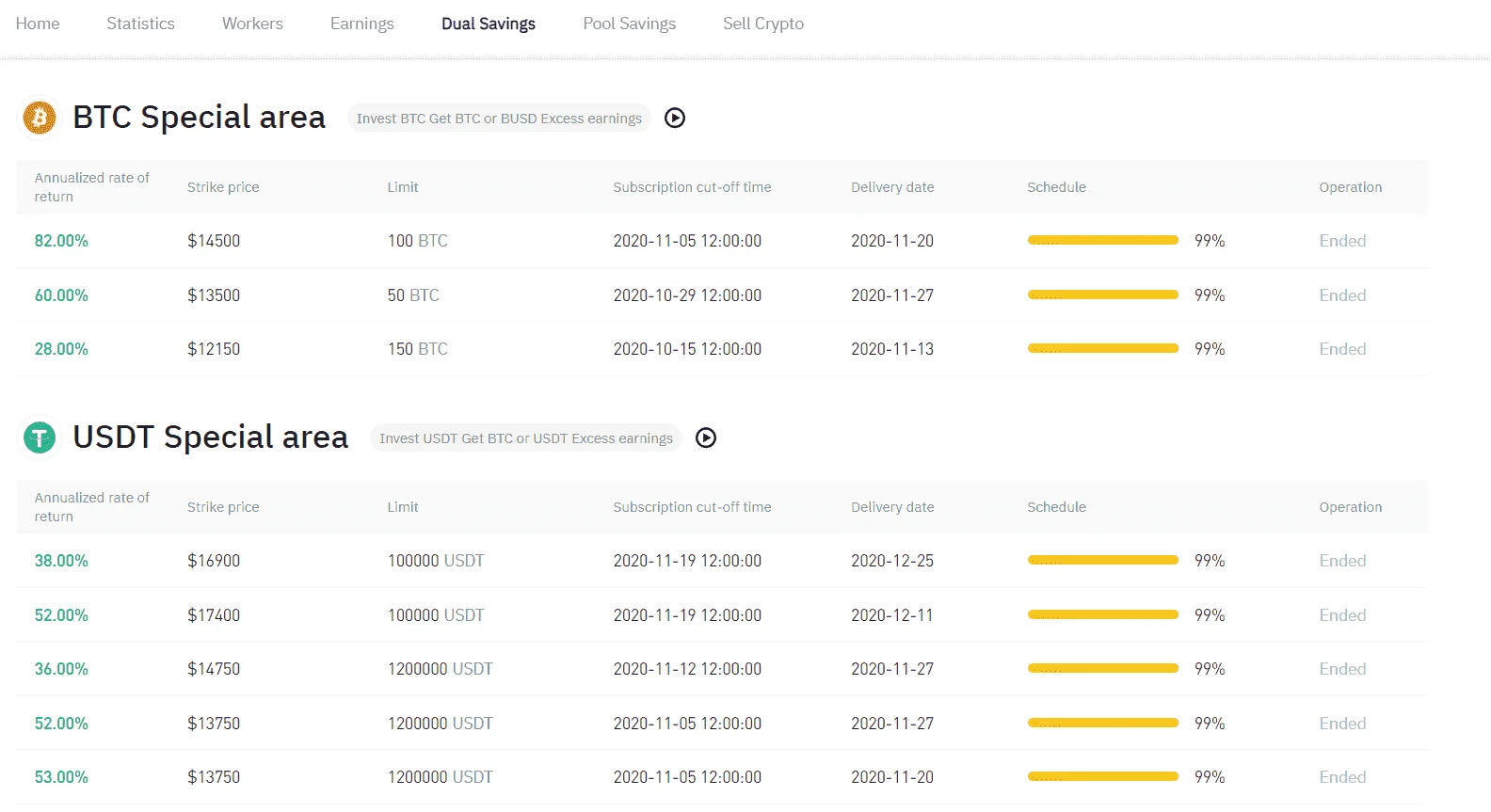1491x812 pixels.
Task: Click Strike price header in BTC table
Action: coord(223,187)
